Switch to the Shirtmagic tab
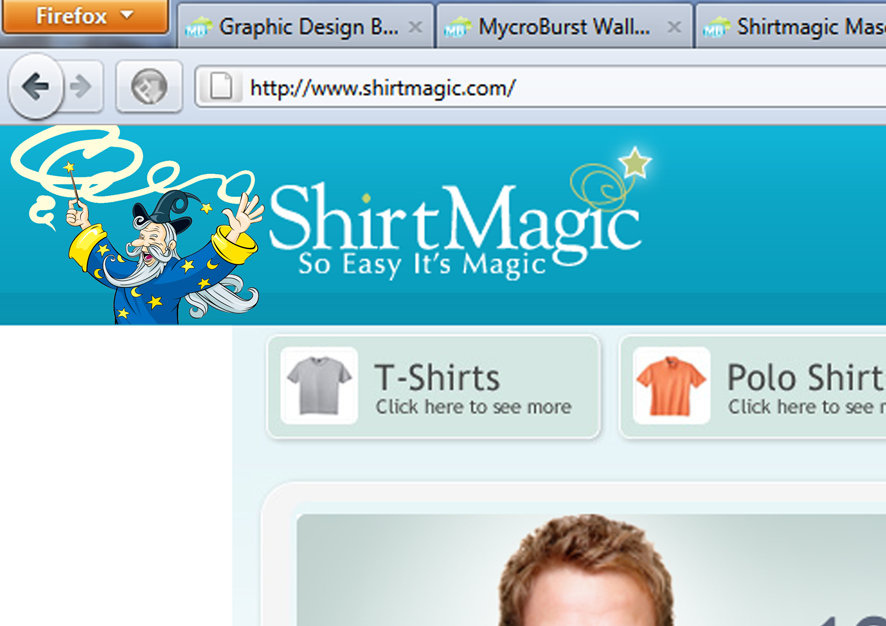Image resolution: width=886 pixels, height=626 pixels. (791, 27)
